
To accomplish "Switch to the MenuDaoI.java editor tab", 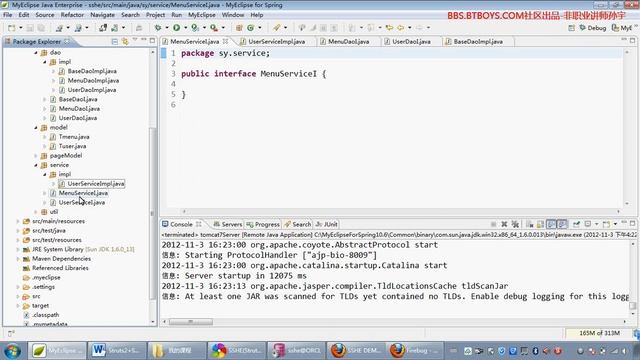I will coord(348,42).
